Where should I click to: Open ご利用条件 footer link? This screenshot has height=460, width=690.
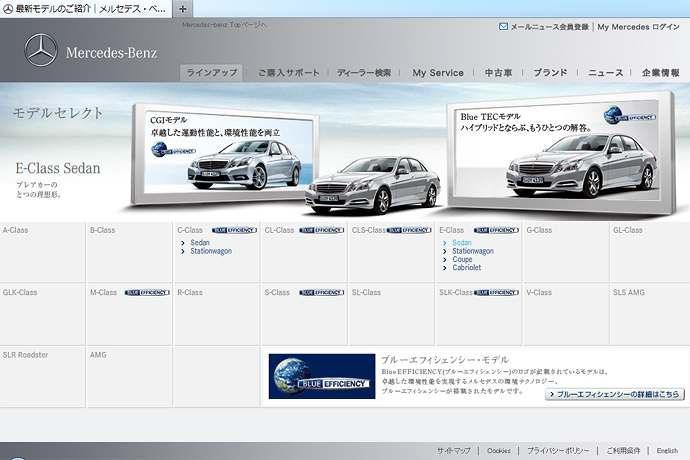(623, 451)
